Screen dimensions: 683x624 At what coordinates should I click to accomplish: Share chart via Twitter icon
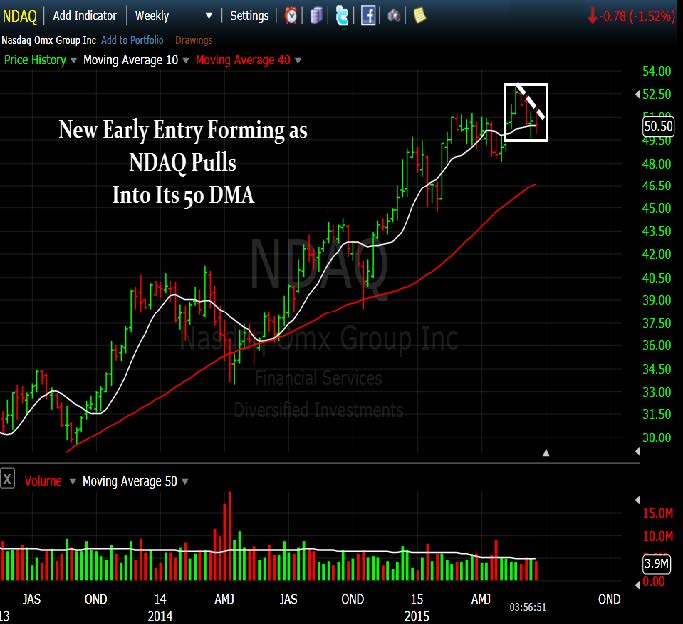click(x=342, y=16)
